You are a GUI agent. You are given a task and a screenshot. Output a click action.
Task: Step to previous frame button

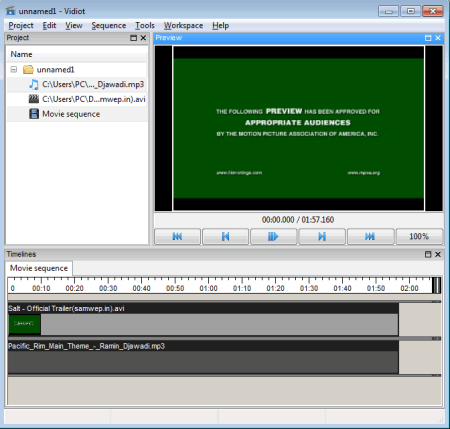point(226,236)
